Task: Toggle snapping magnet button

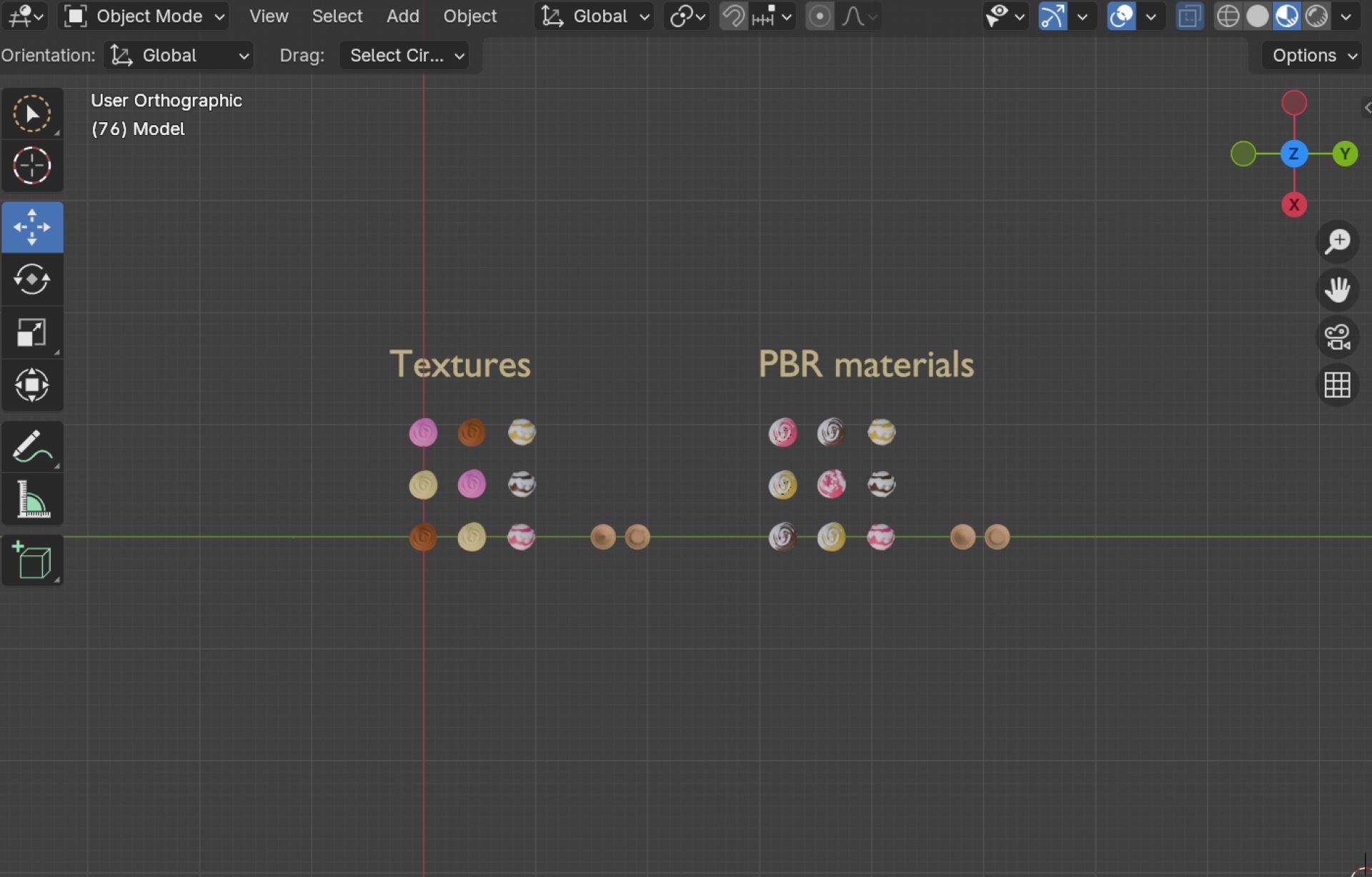Action: click(733, 16)
